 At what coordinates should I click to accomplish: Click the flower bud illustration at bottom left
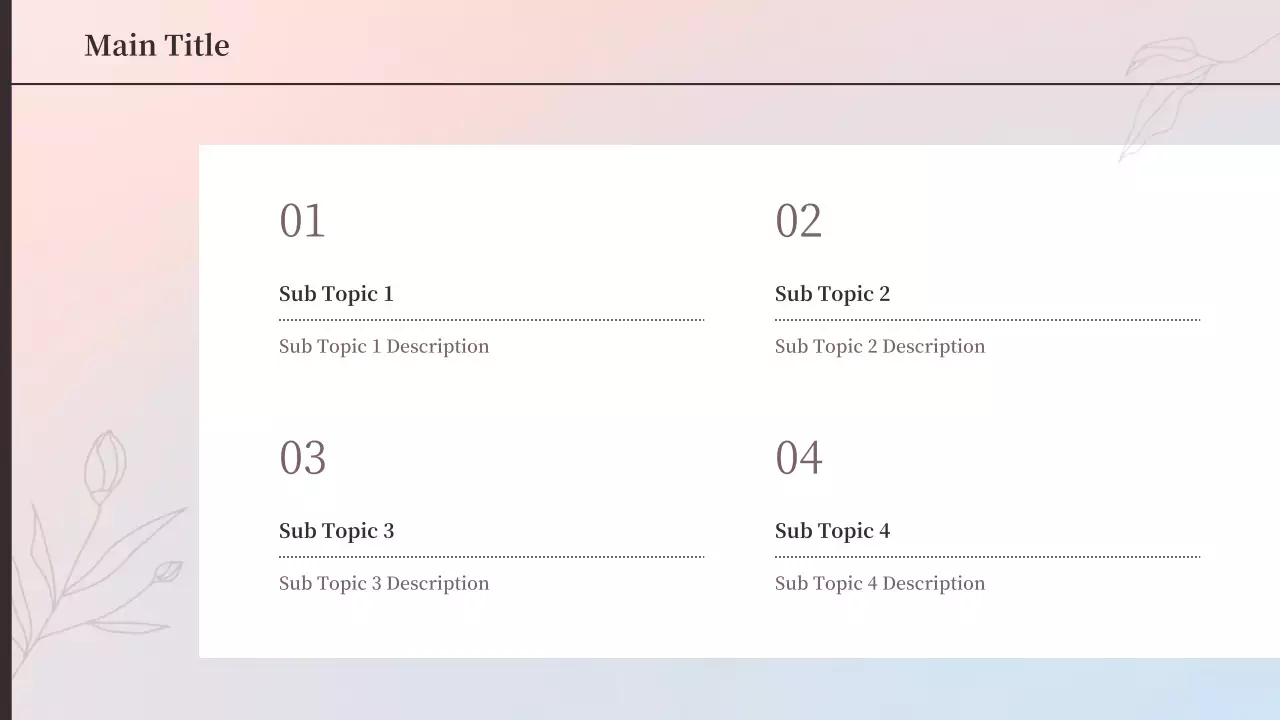[104, 468]
